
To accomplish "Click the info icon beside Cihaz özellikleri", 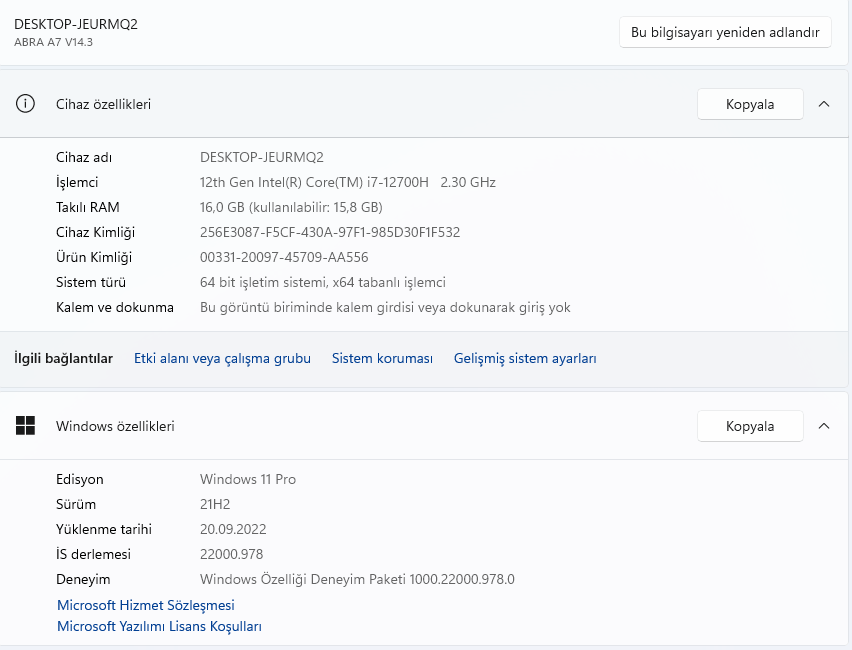I will pos(25,103).
